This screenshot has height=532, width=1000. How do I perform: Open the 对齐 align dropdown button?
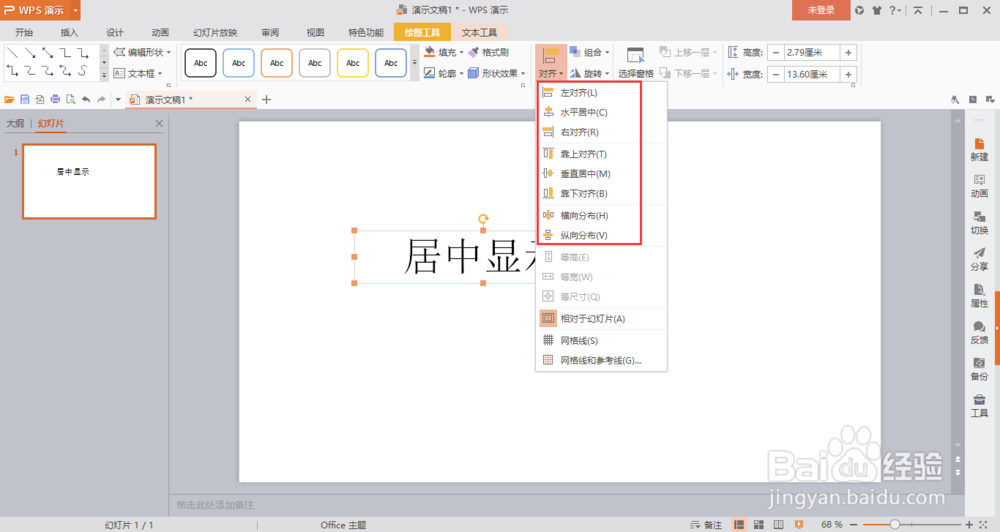[550, 63]
